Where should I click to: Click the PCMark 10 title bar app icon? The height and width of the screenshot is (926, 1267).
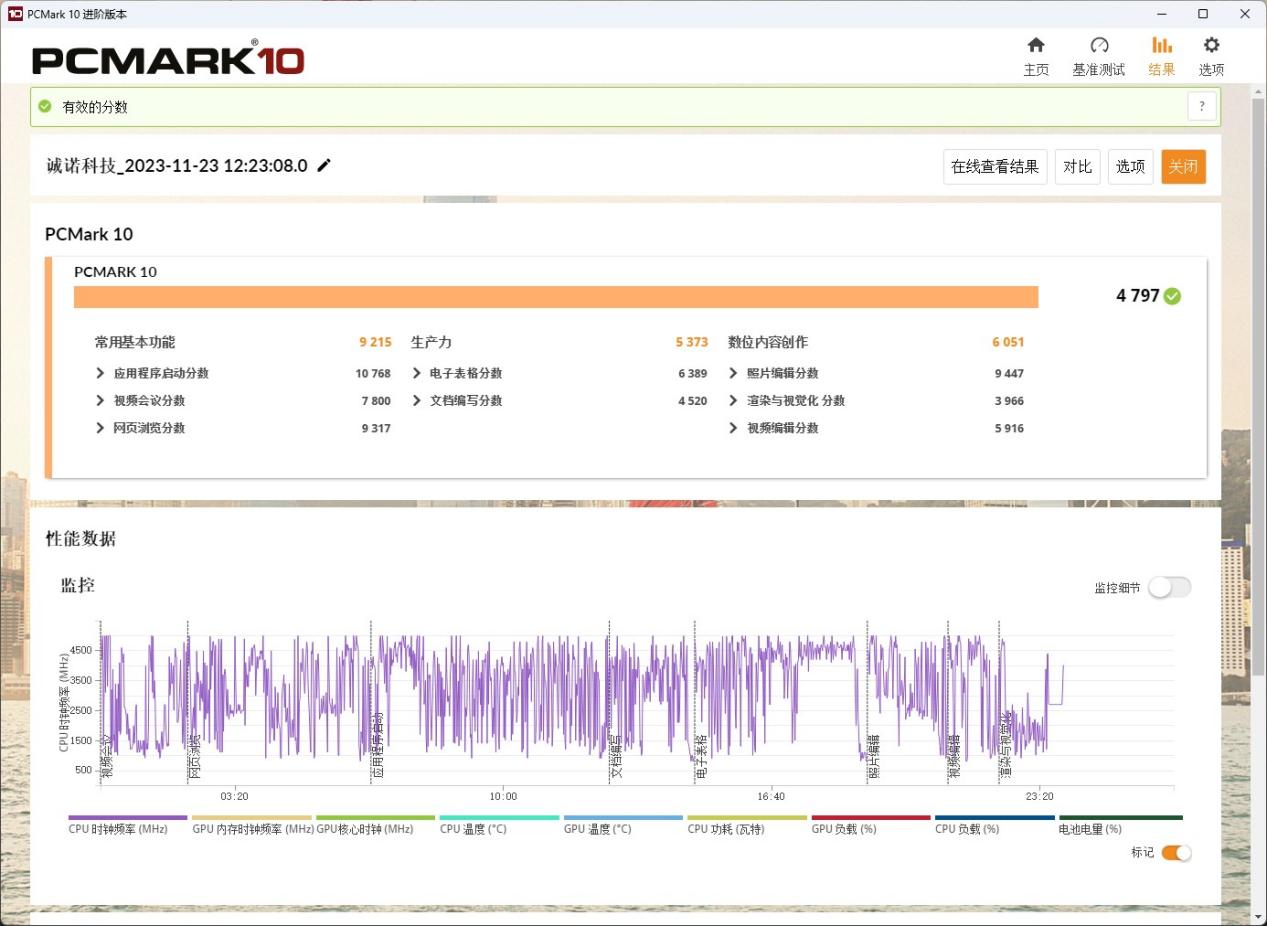(15, 13)
